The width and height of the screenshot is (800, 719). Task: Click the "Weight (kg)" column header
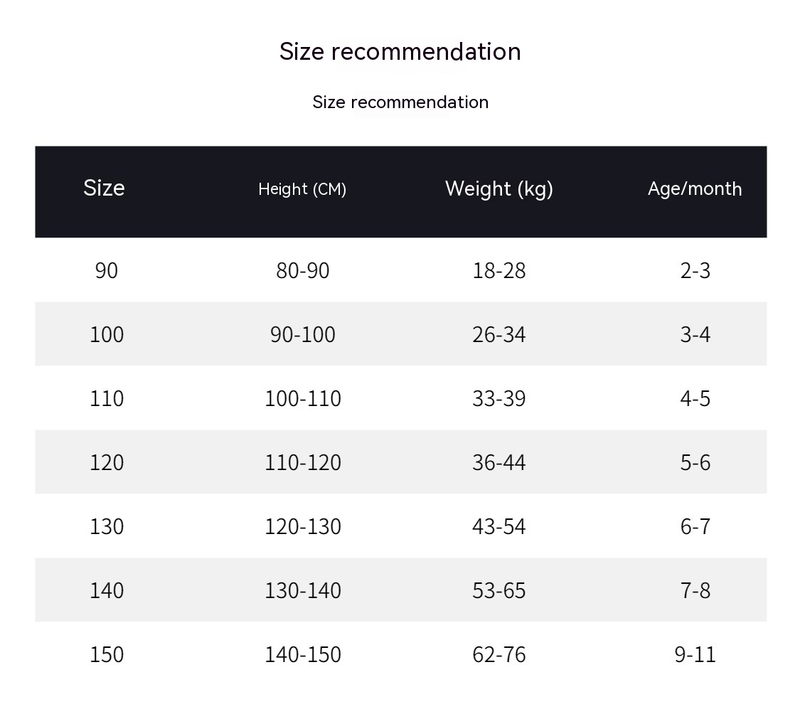click(499, 189)
